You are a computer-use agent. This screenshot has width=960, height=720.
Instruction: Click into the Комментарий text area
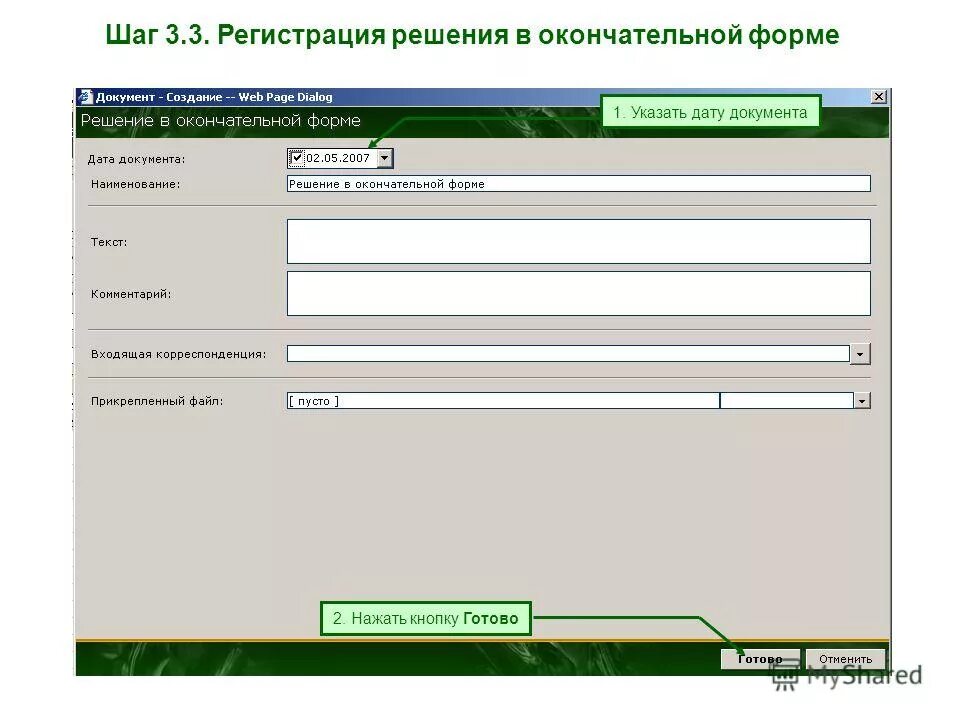[x=579, y=294]
